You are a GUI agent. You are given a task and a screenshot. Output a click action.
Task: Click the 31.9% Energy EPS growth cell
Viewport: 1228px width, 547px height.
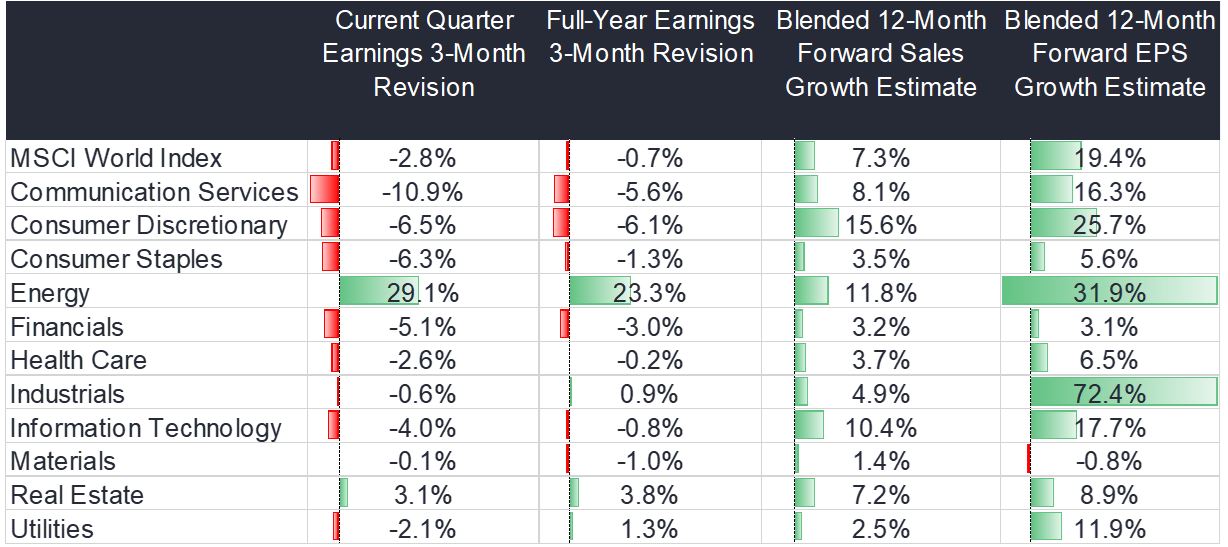coord(1109,293)
